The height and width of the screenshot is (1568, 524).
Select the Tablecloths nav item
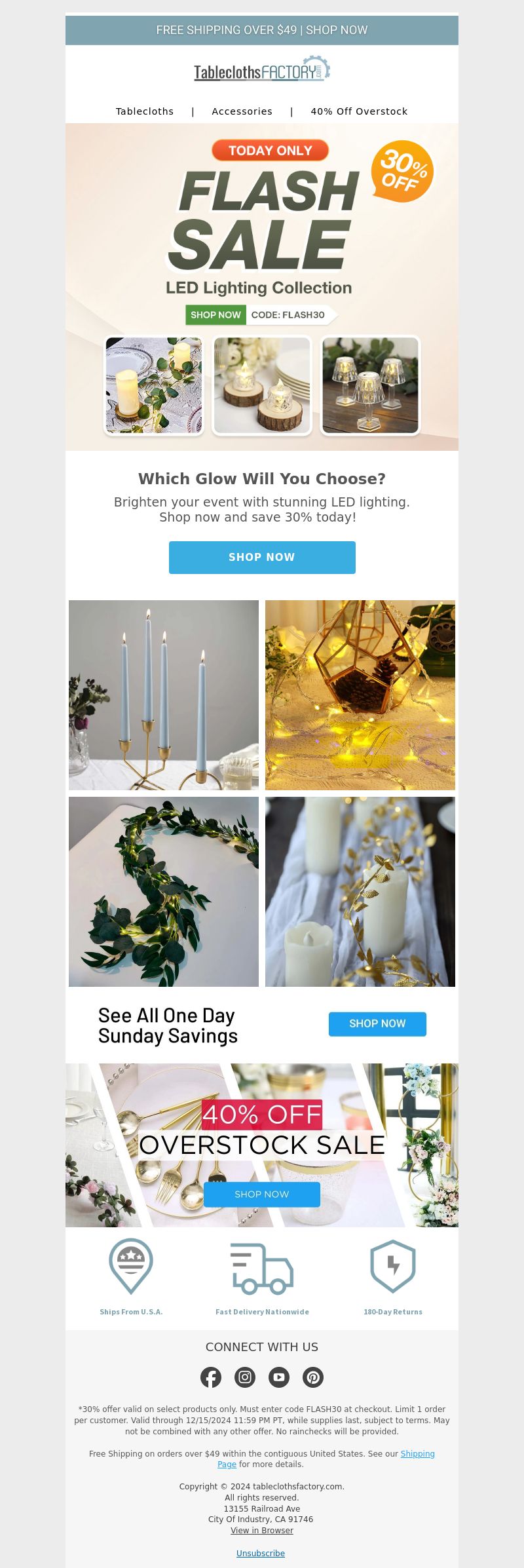point(145,111)
